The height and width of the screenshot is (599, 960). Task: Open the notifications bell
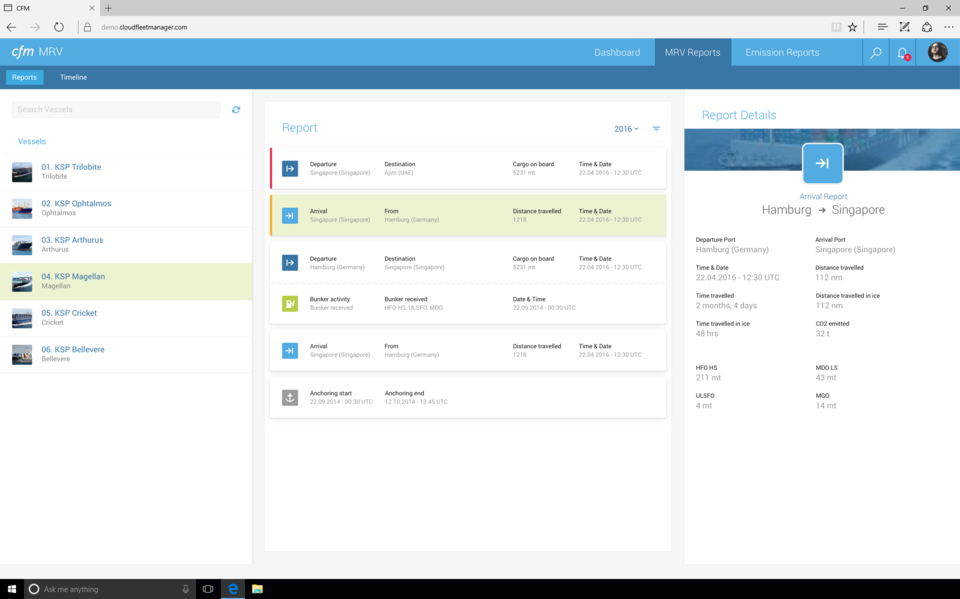tap(903, 53)
